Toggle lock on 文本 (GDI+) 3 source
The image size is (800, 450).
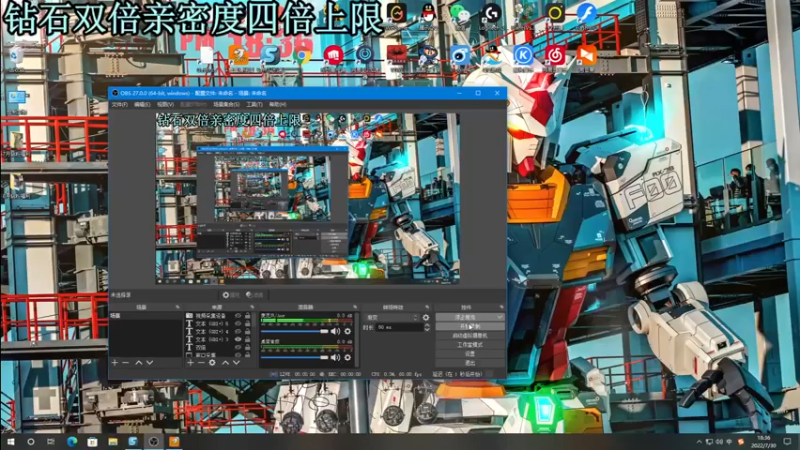(x=247, y=339)
